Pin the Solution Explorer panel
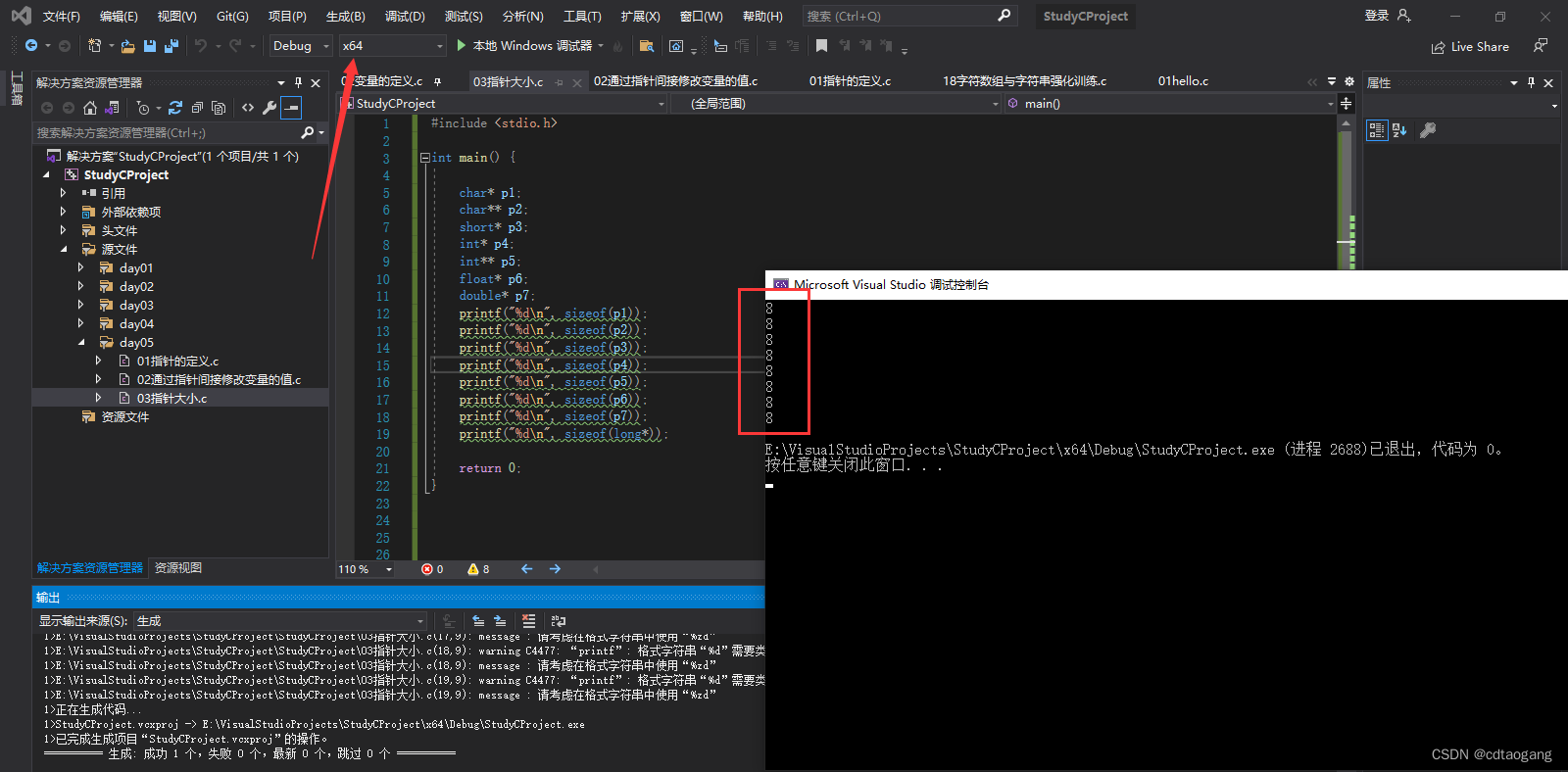This screenshot has width=1568, height=772. coord(298,83)
